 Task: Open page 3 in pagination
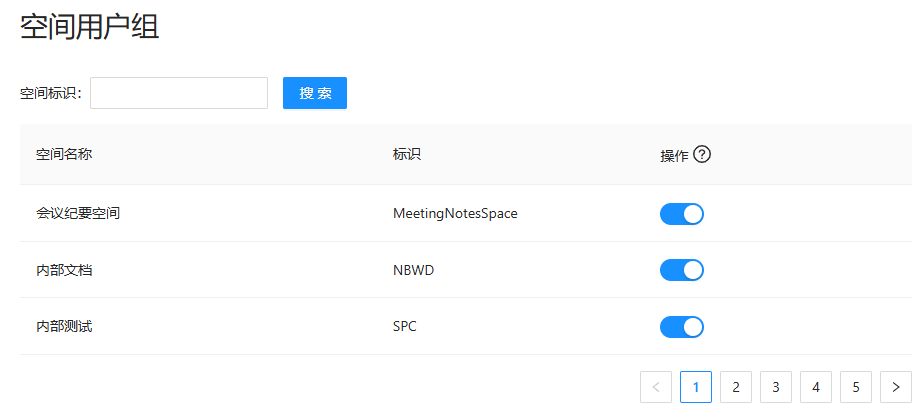[x=776, y=387]
